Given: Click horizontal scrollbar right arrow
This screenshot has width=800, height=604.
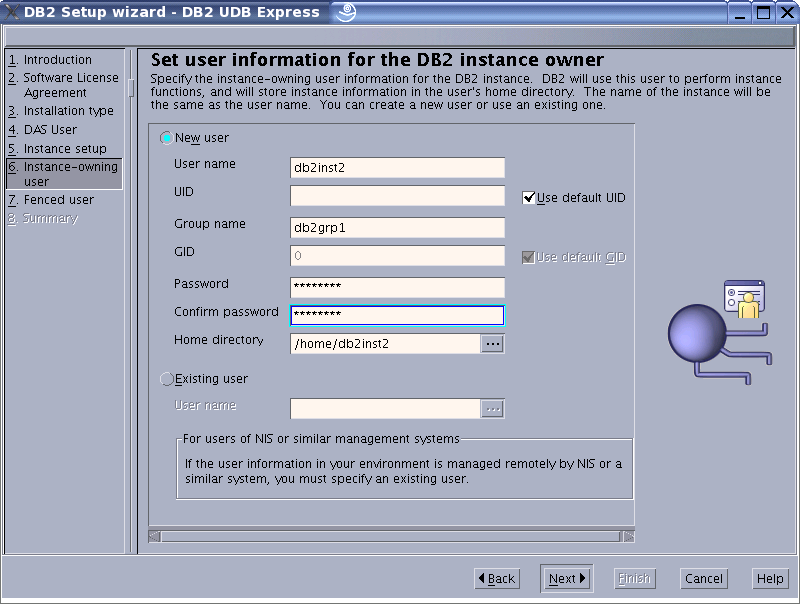Looking at the screenshot, I should coord(629,536).
